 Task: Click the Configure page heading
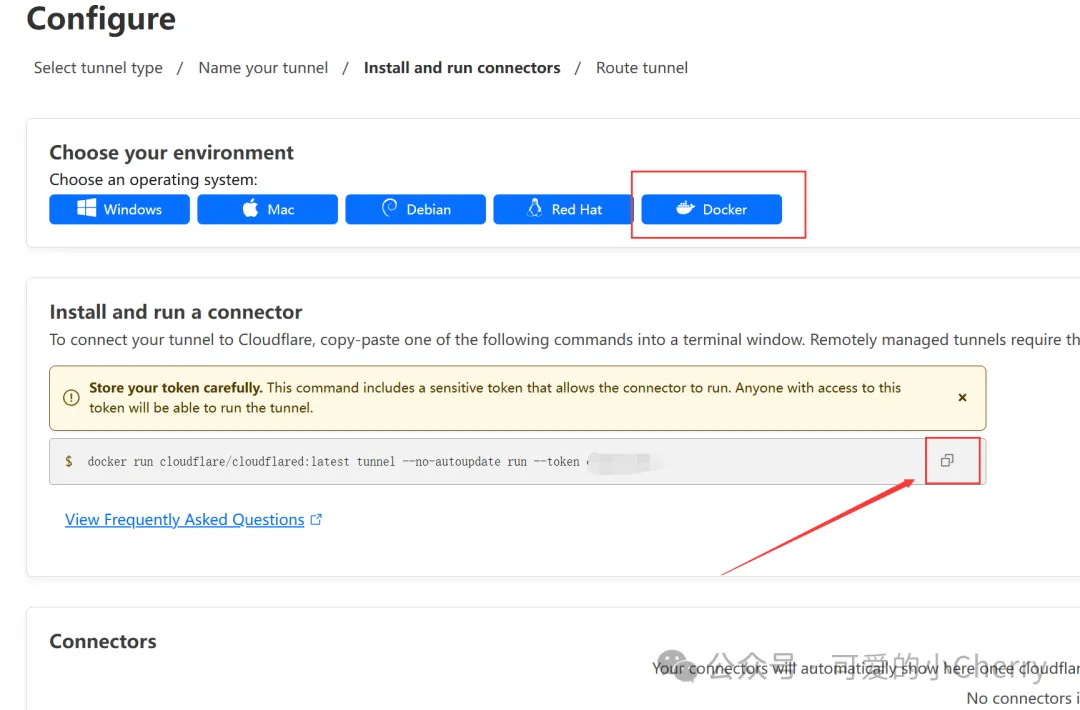(x=101, y=19)
